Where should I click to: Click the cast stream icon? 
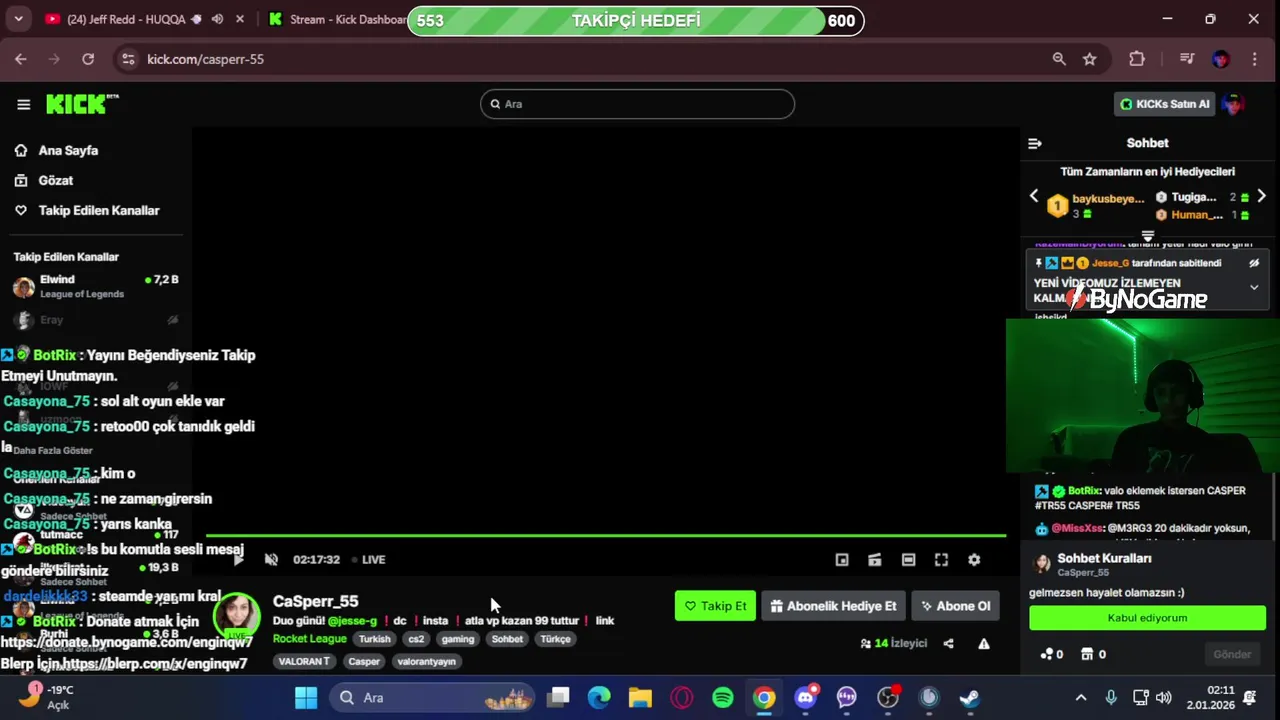coord(875,560)
